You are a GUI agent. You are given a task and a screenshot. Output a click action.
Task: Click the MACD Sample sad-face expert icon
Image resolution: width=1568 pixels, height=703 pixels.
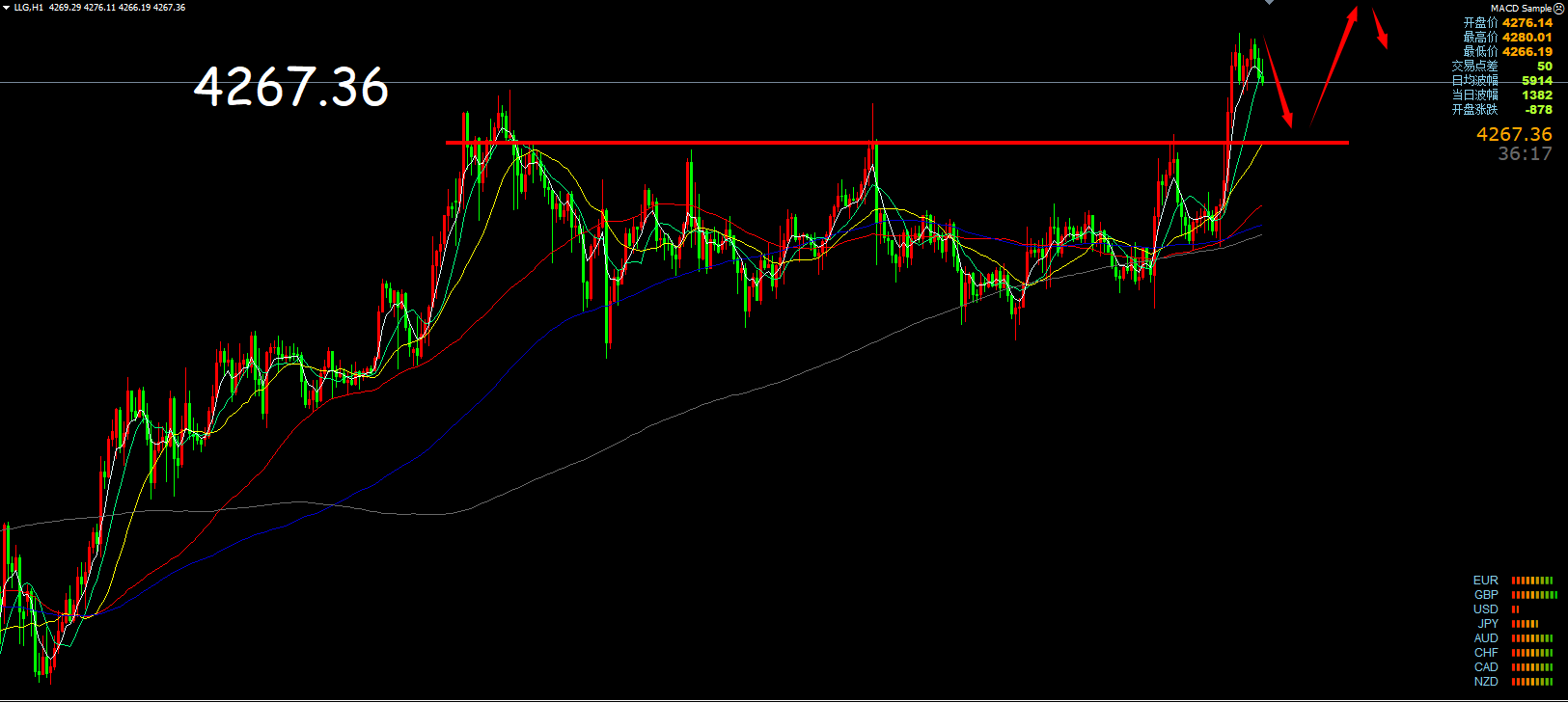(1559, 8)
